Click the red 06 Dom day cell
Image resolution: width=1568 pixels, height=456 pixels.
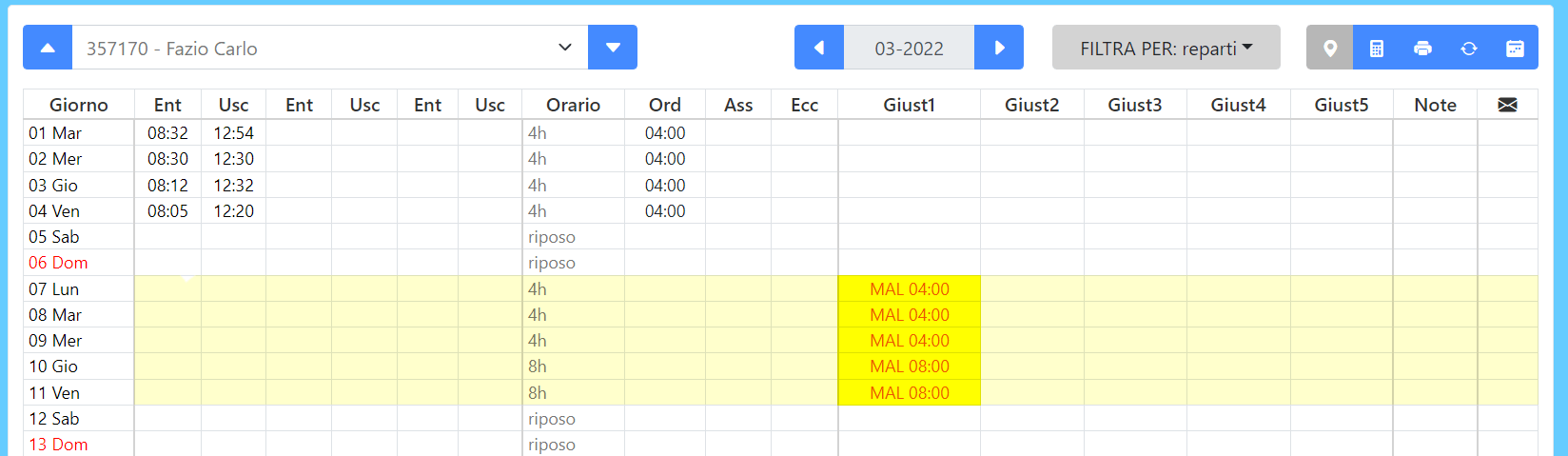(79, 263)
